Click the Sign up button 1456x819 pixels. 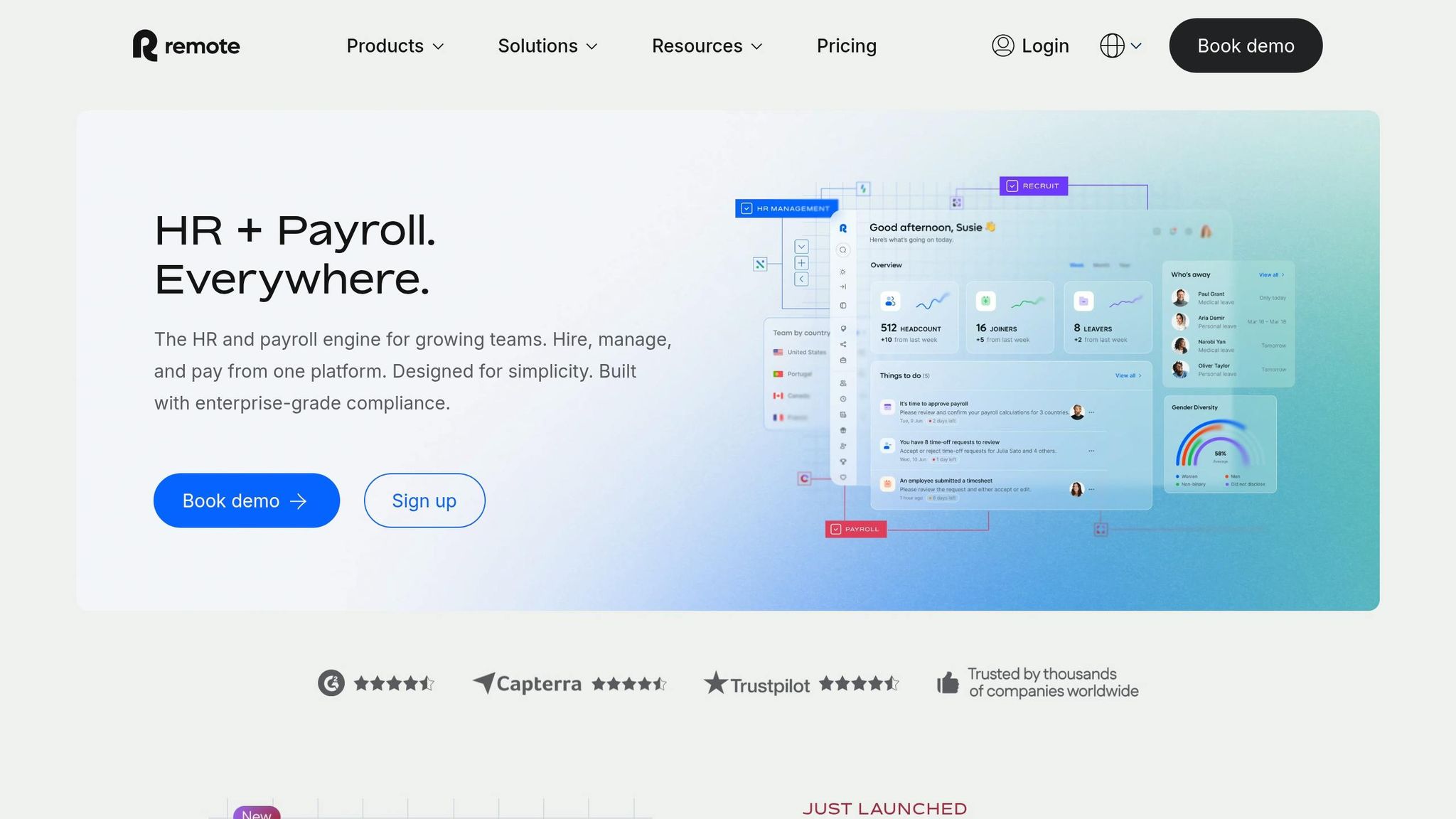424,500
